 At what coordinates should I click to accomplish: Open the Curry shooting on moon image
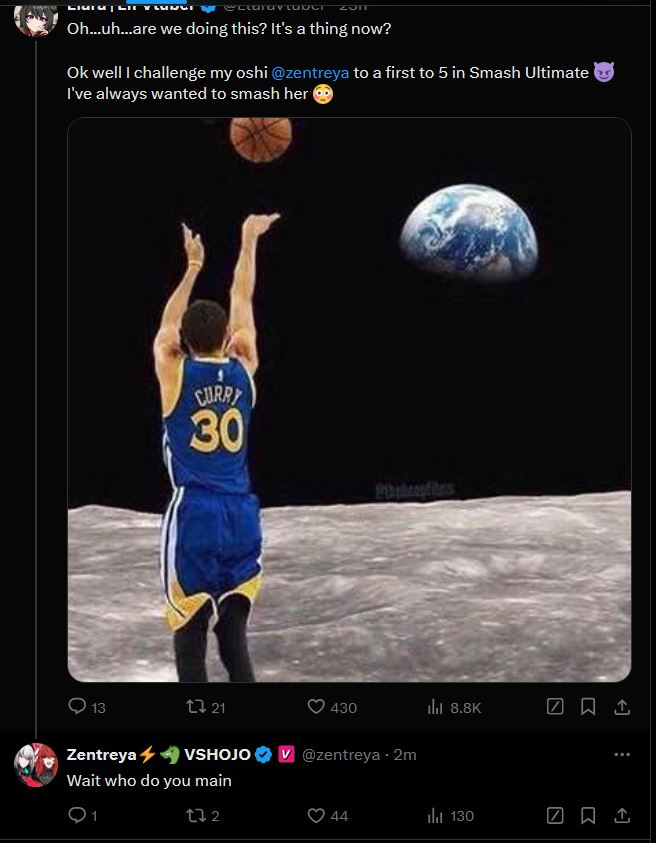(x=349, y=400)
